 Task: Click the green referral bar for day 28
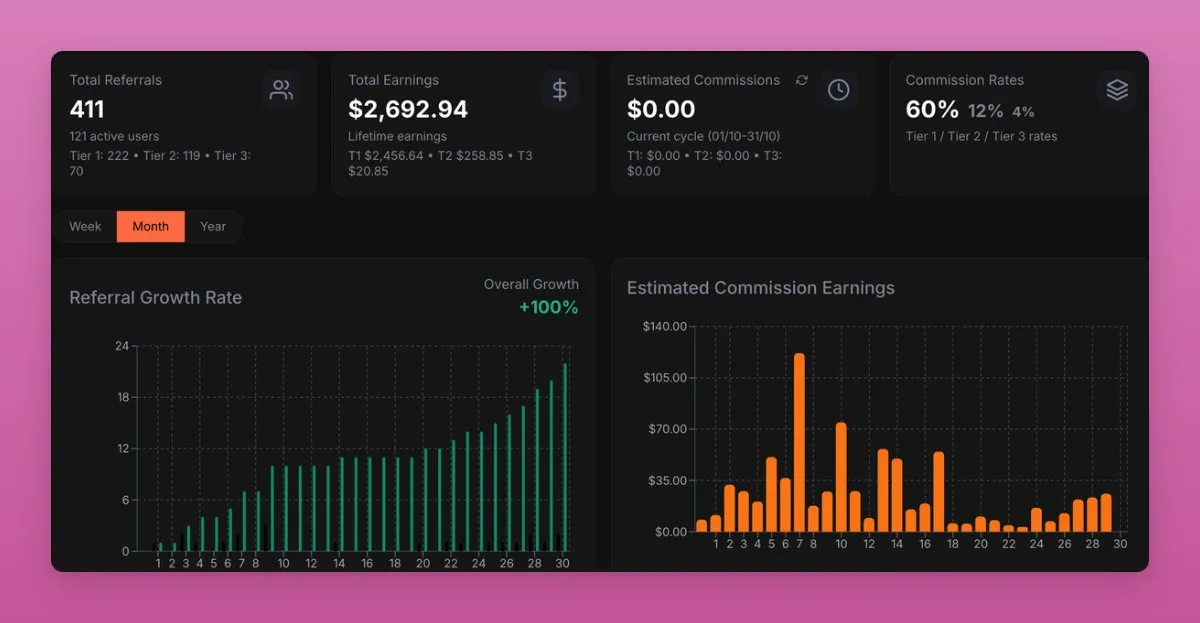coord(537,470)
